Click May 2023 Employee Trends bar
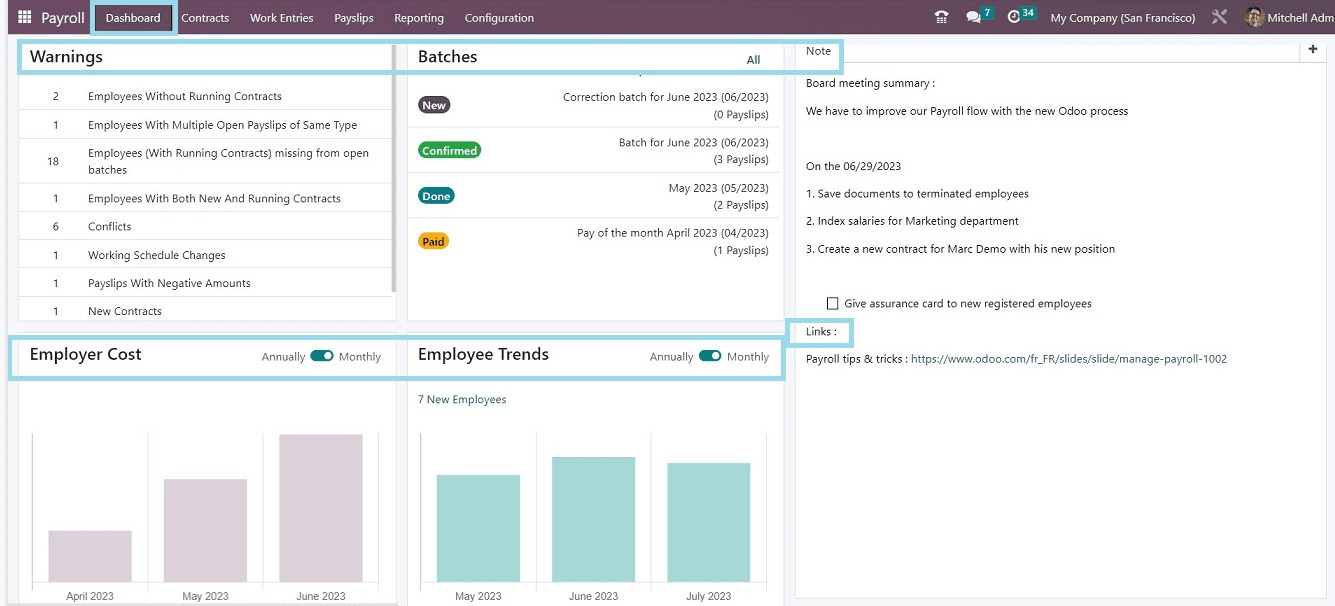This screenshot has height=606, width=1335. 478,528
